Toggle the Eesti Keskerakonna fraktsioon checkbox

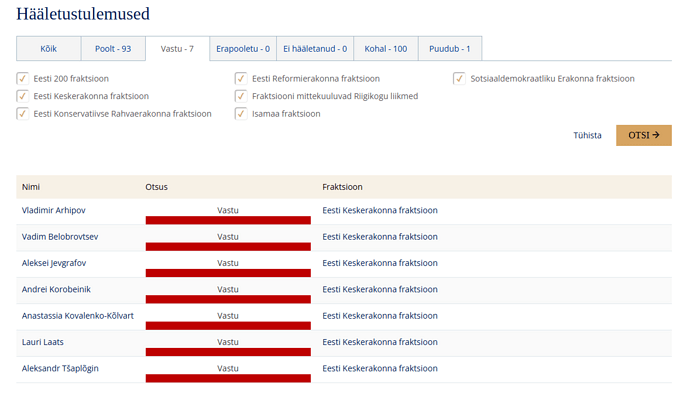[22, 96]
